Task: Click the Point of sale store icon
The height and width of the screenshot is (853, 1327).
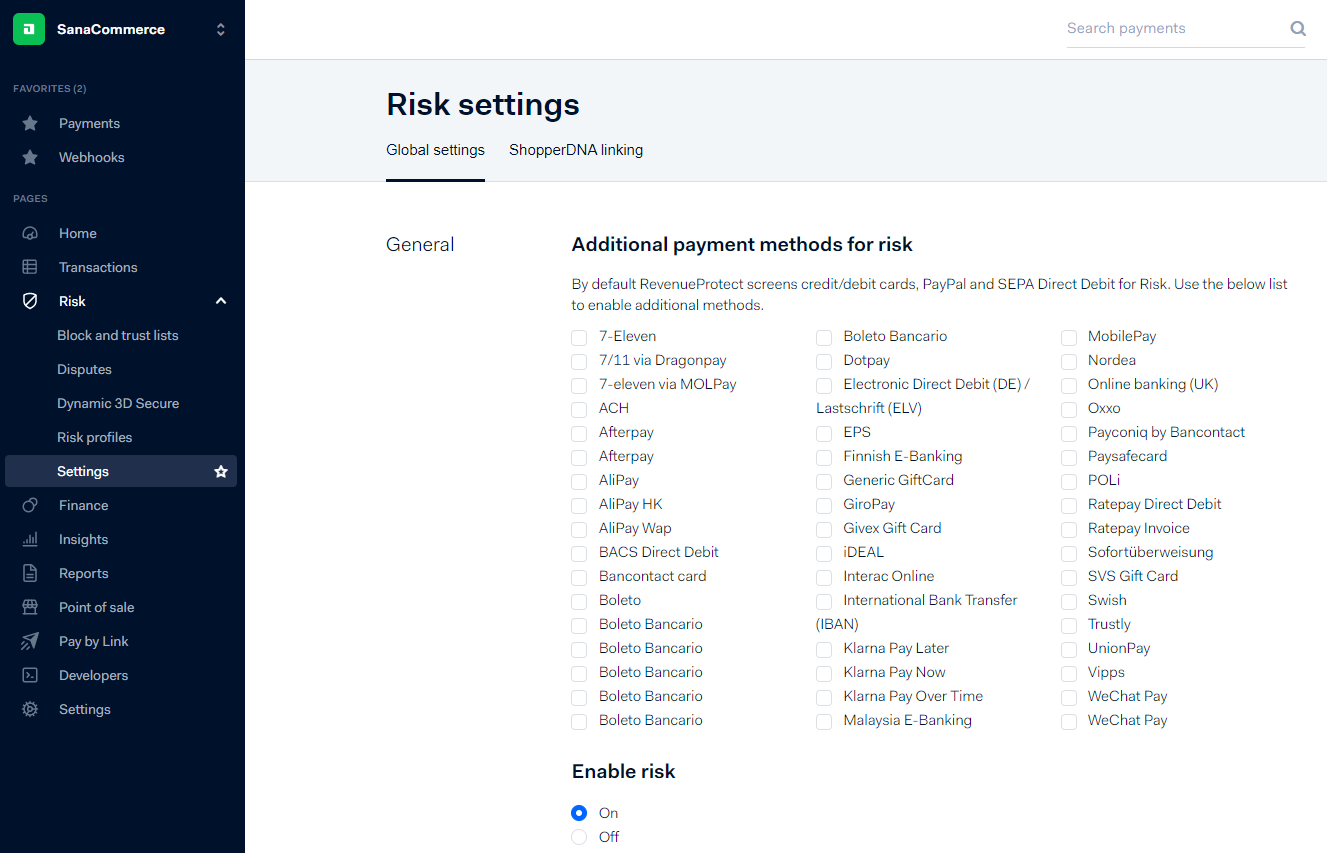Action: (x=30, y=607)
